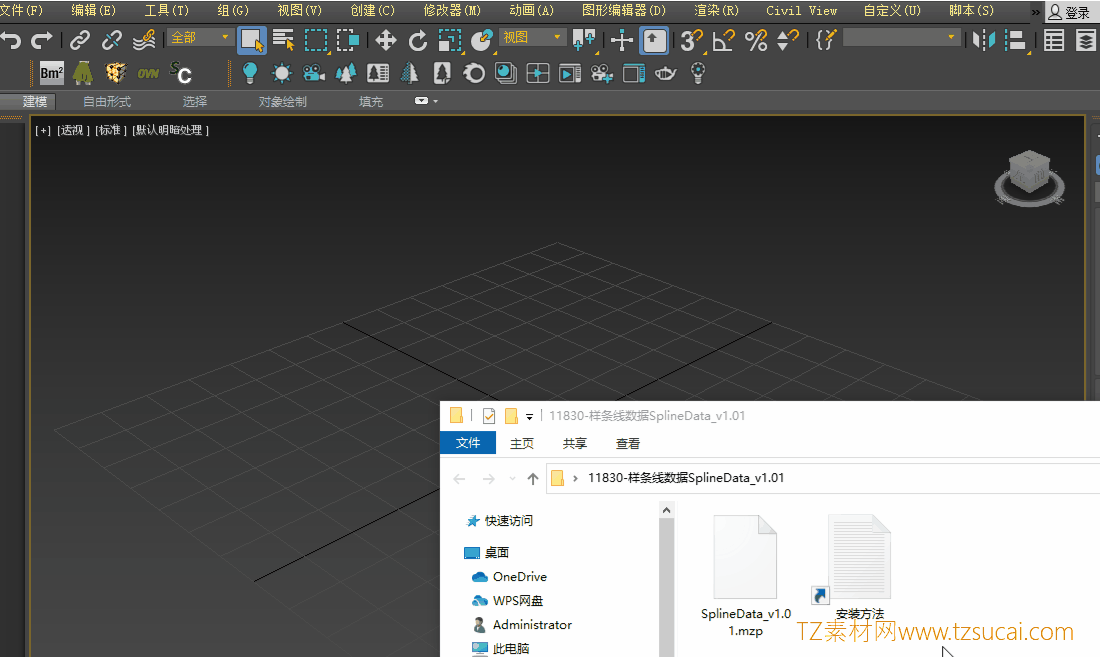Click the camera-with-plus icon

pyautogui.click(x=602, y=73)
